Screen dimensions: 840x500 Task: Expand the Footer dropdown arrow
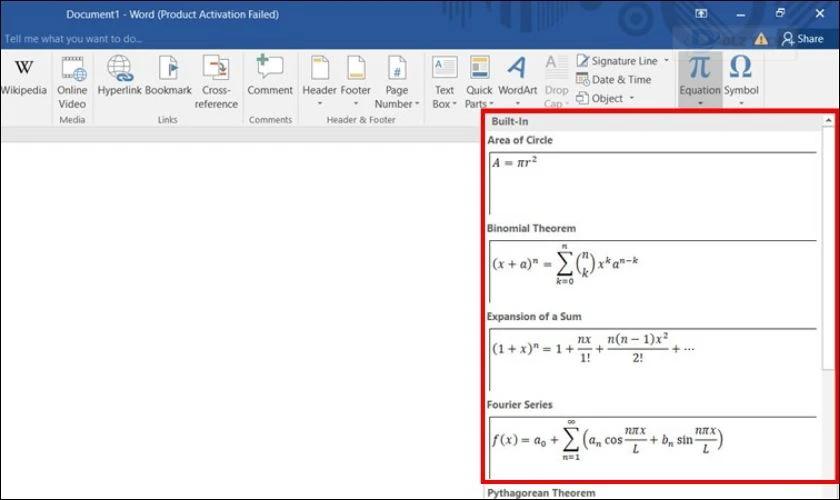pyautogui.click(x=356, y=103)
